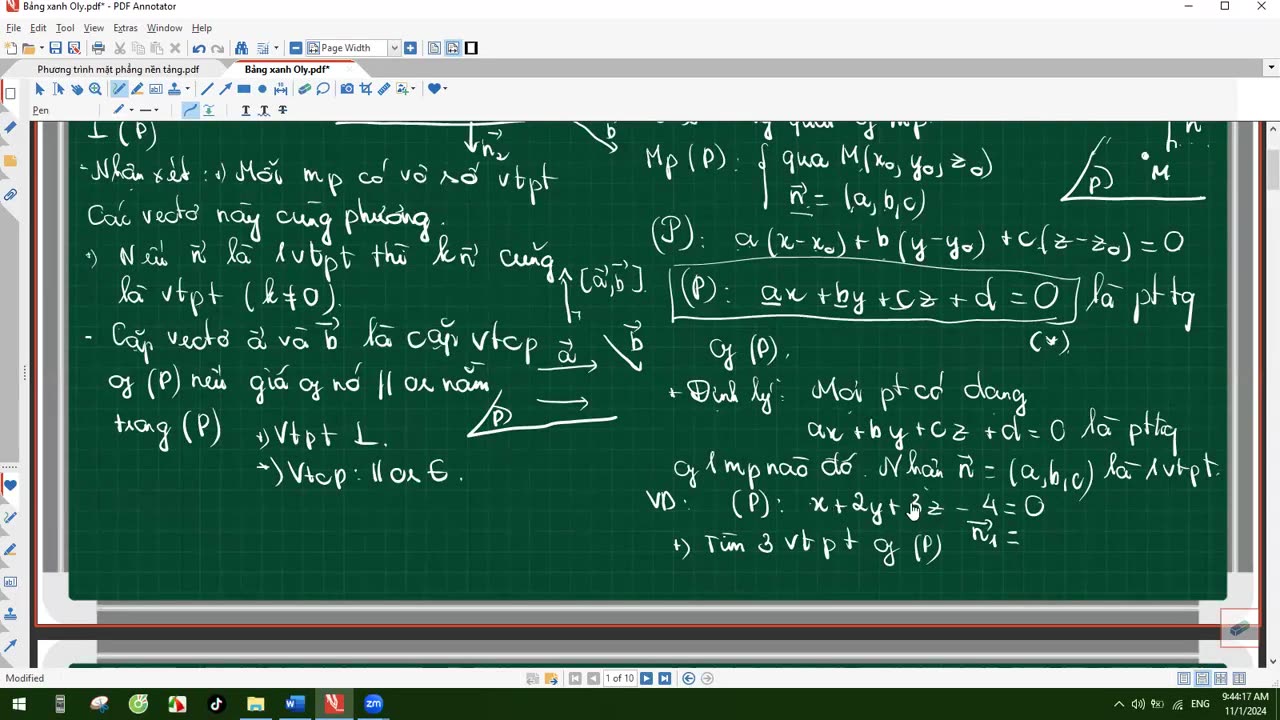Open the Attachments paperclip sidebar tab
The image size is (1280, 720).
tap(10, 194)
